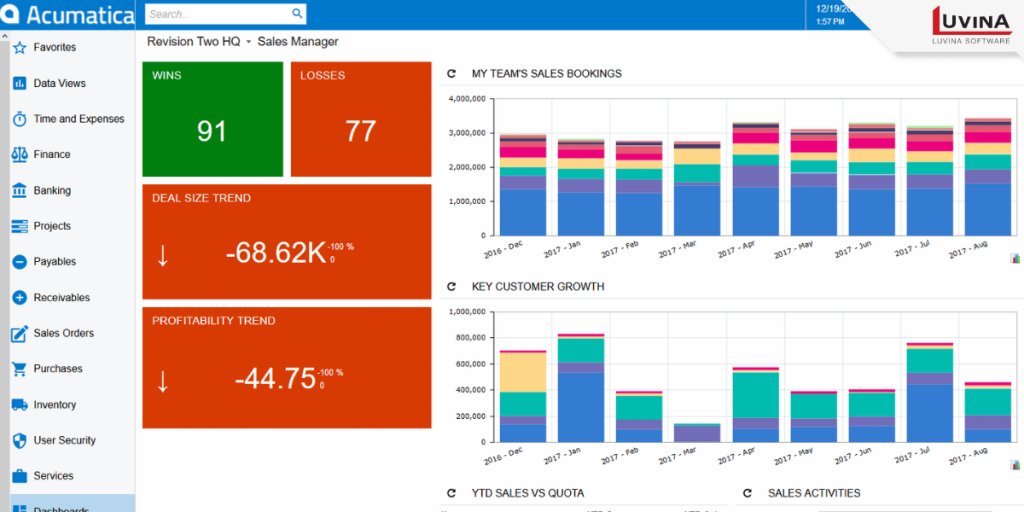Open the User Security shield icon
The height and width of the screenshot is (512, 1024).
pyautogui.click(x=19, y=440)
